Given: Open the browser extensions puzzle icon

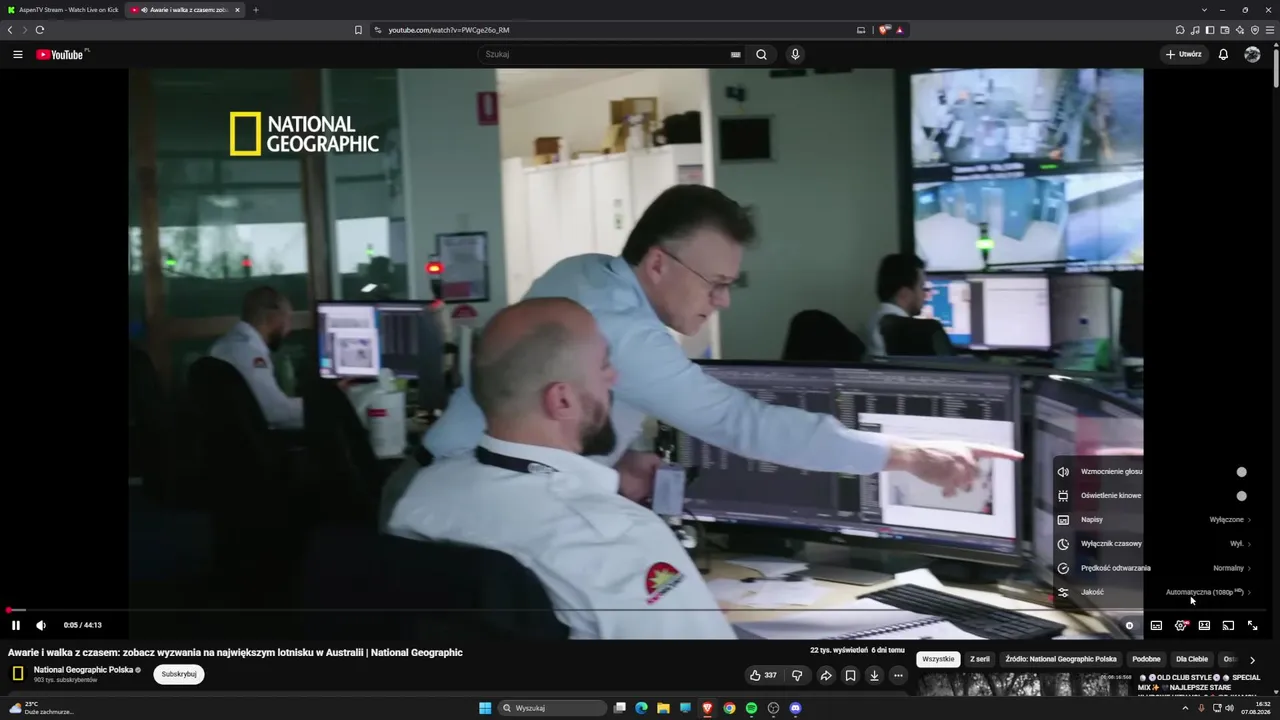Looking at the screenshot, I should (x=1180, y=30).
